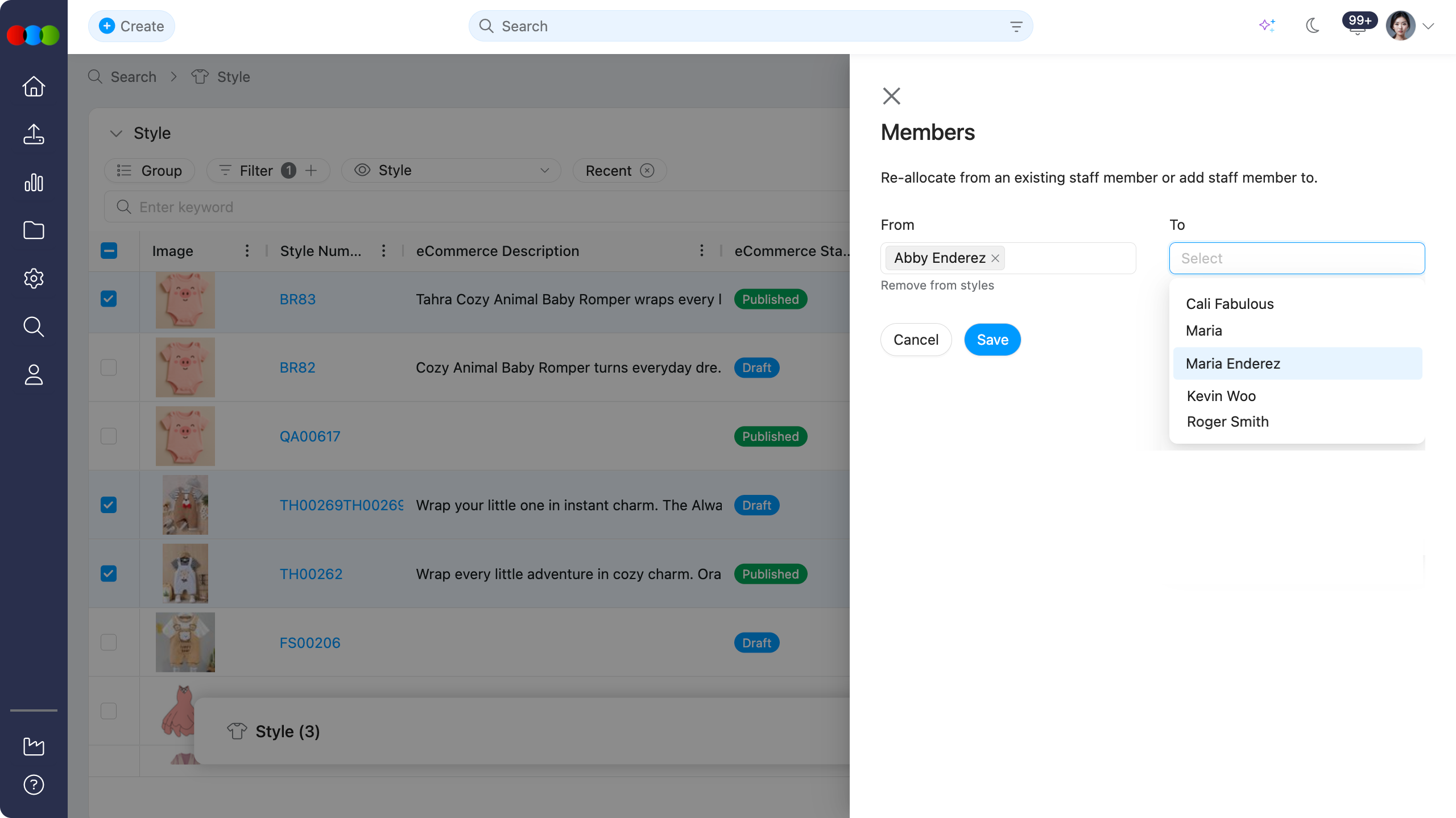This screenshot has width=1456, height=818.
Task: Open the AI sparkle assistant icon
Action: pyautogui.click(x=1267, y=26)
